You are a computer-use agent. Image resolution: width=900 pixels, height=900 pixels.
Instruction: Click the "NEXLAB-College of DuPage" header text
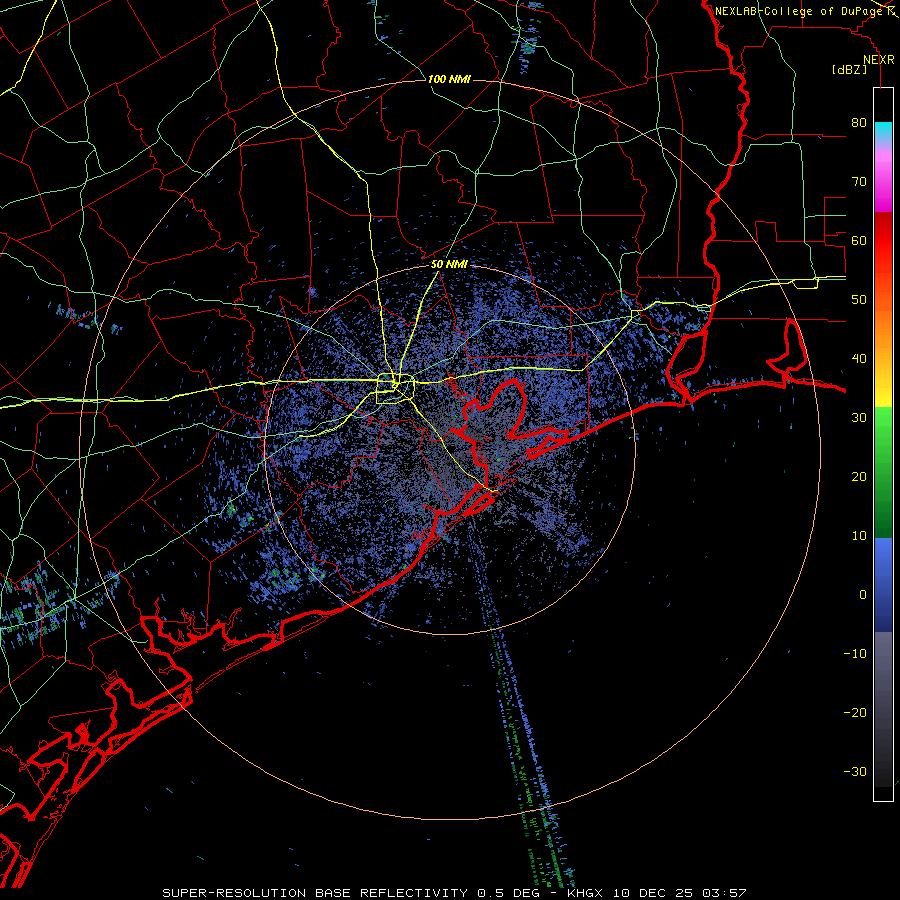click(798, 11)
